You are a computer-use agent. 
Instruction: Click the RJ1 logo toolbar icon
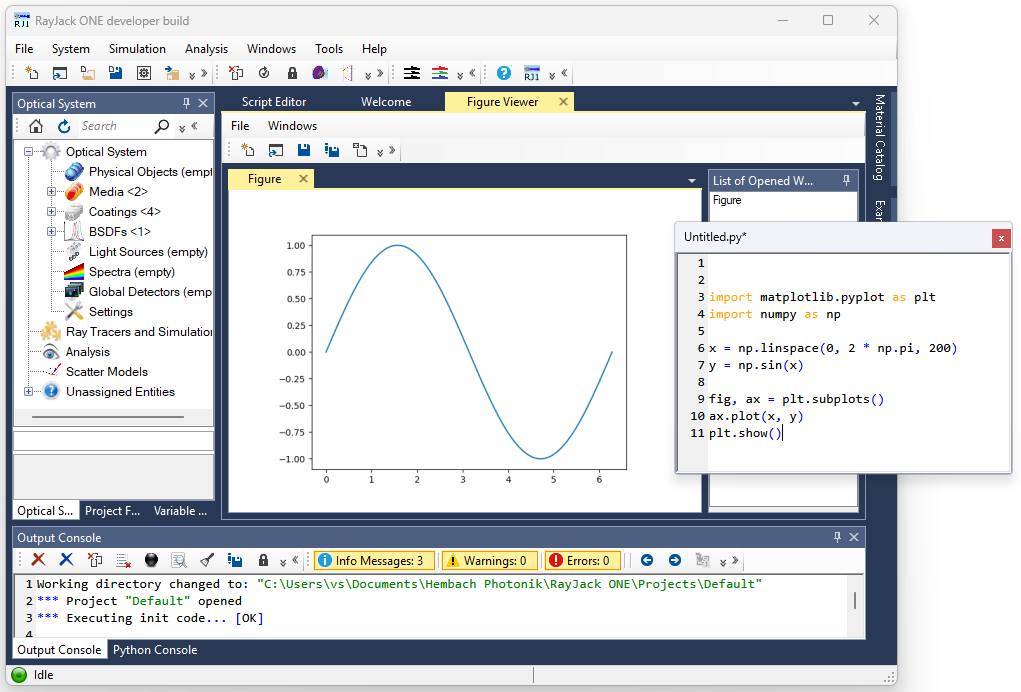coord(532,73)
